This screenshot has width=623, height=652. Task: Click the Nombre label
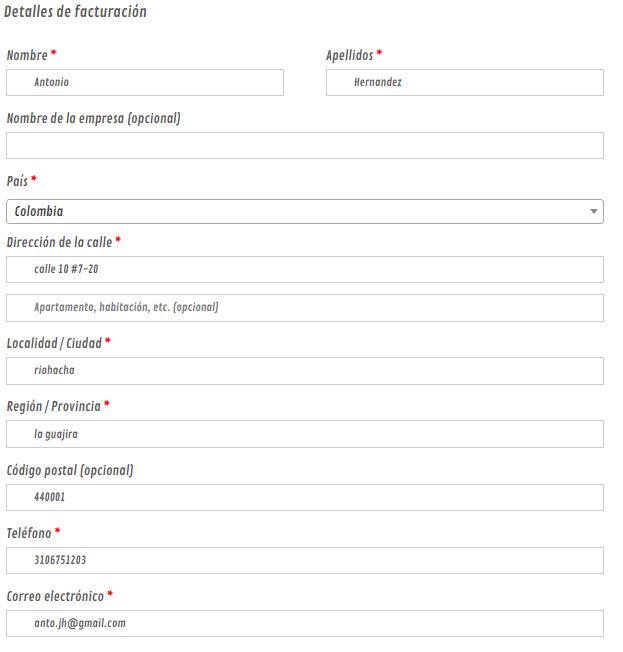coord(27,55)
